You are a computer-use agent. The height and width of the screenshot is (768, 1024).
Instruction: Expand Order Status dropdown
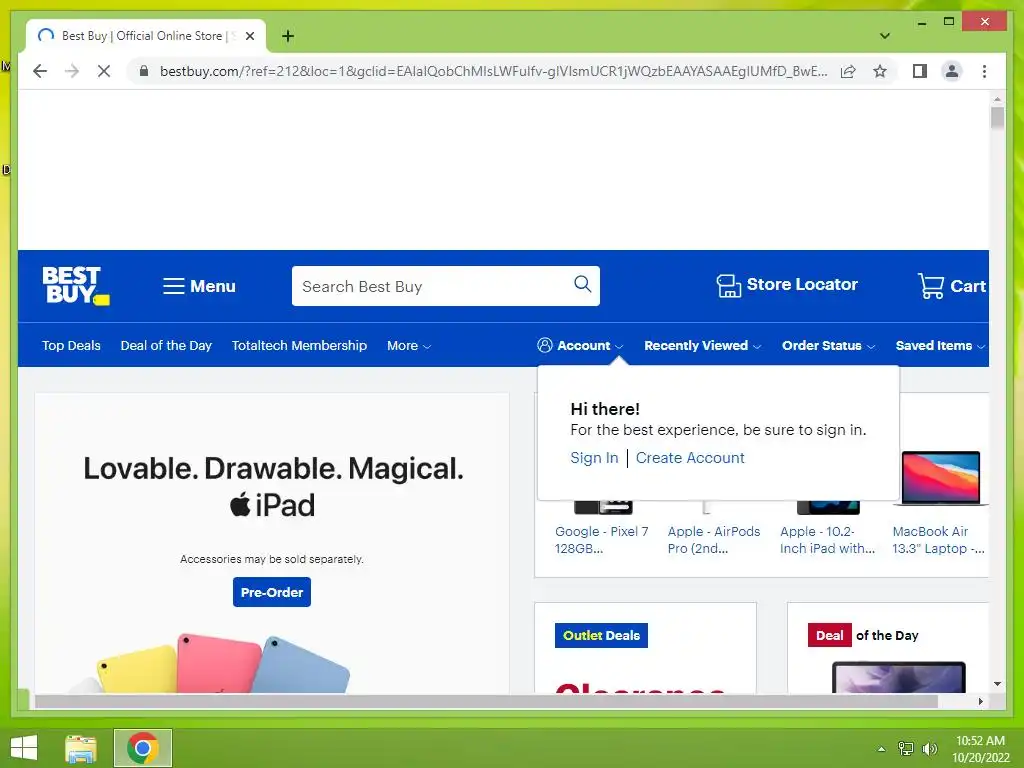point(828,345)
